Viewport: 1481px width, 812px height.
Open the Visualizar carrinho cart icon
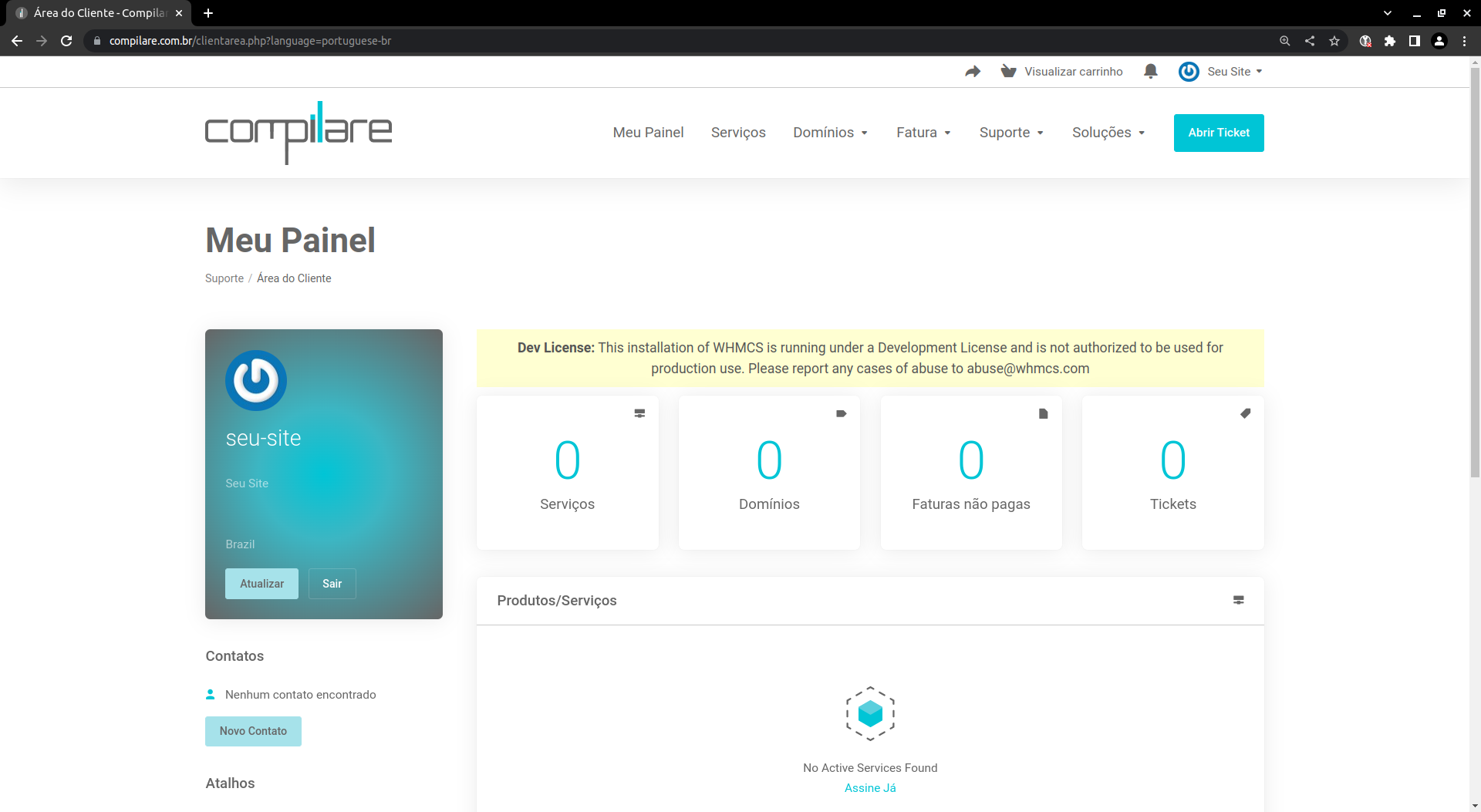pos(1008,72)
